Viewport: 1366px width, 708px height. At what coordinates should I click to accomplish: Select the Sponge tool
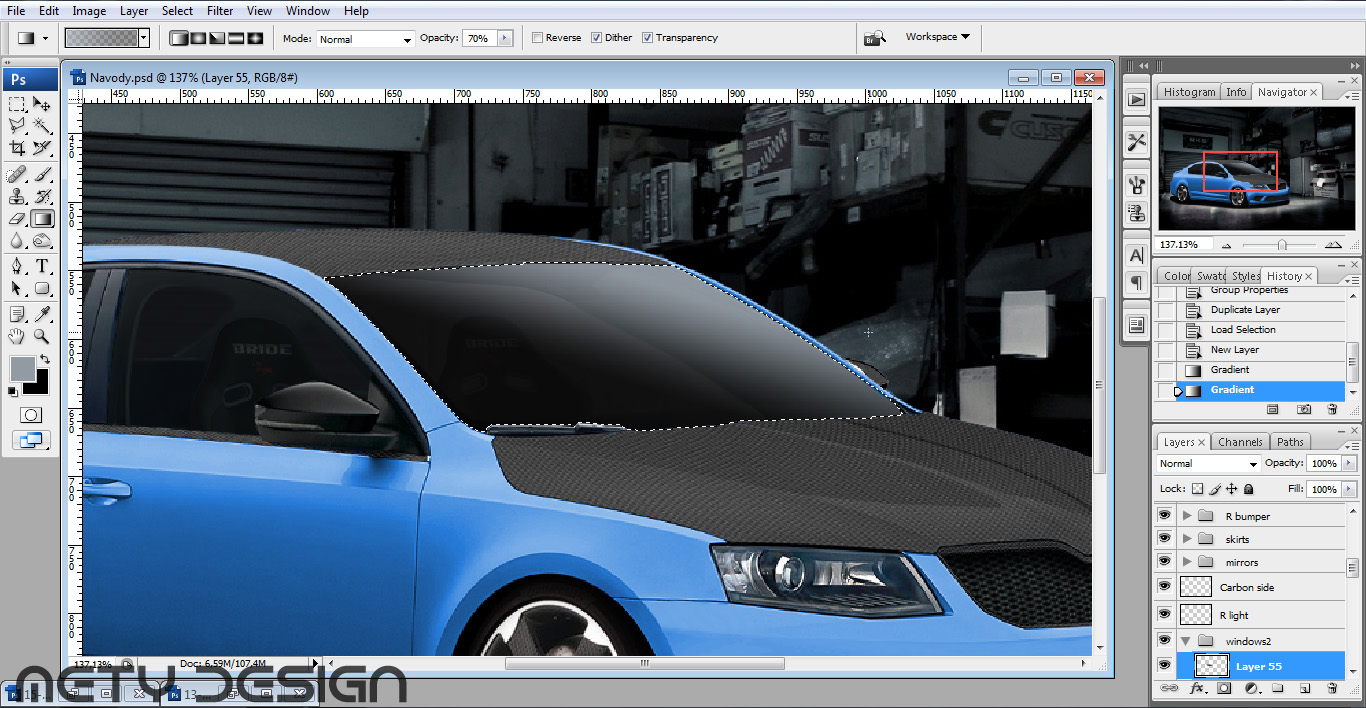[x=42, y=241]
